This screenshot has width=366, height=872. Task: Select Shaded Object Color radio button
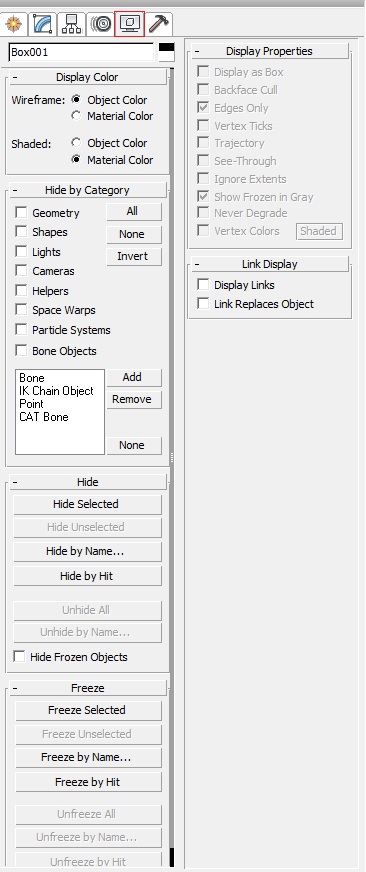[76, 142]
